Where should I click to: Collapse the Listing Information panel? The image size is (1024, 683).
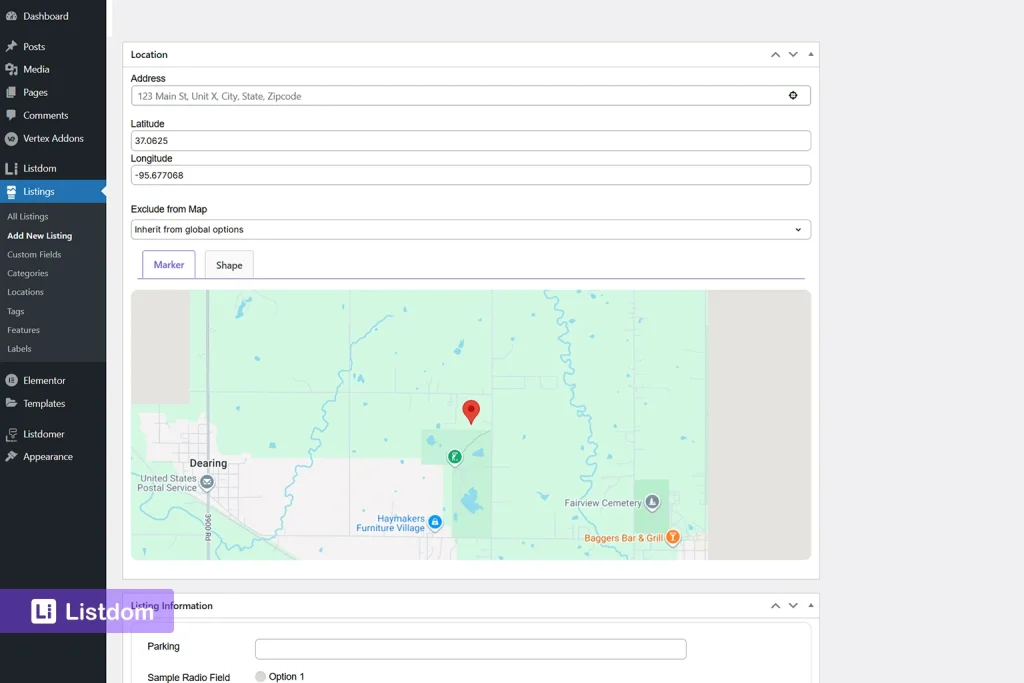coord(775,605)
